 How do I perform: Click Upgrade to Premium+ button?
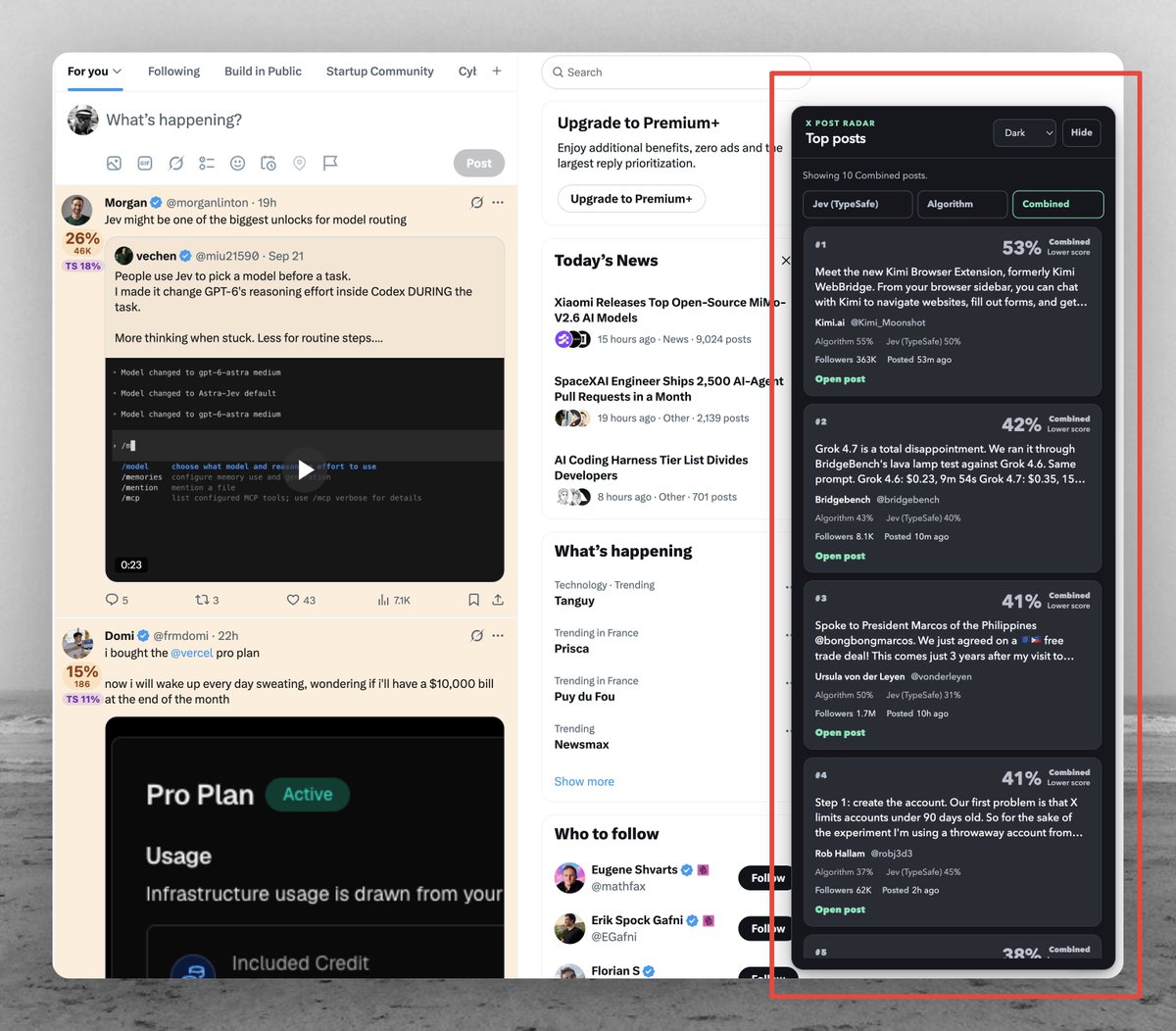pyautogui.click(x=631, y=199)
